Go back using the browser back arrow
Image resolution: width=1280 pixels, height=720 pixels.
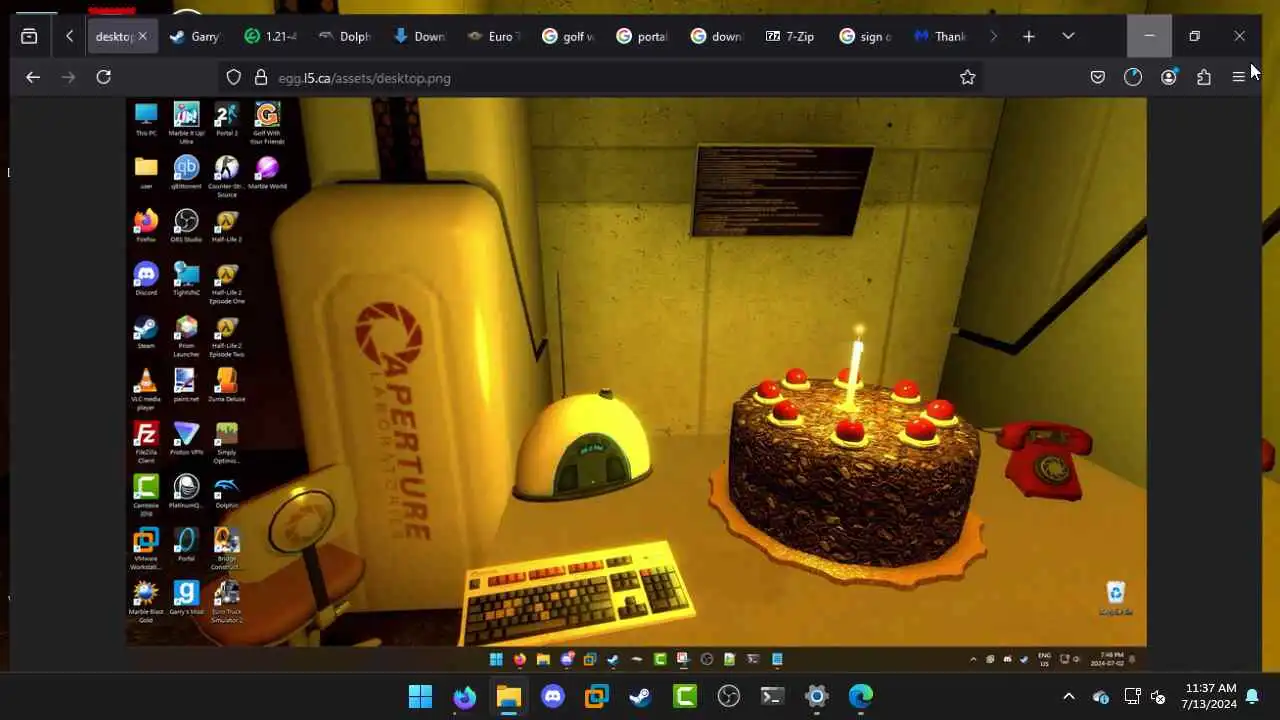click(x=33, y=77)
